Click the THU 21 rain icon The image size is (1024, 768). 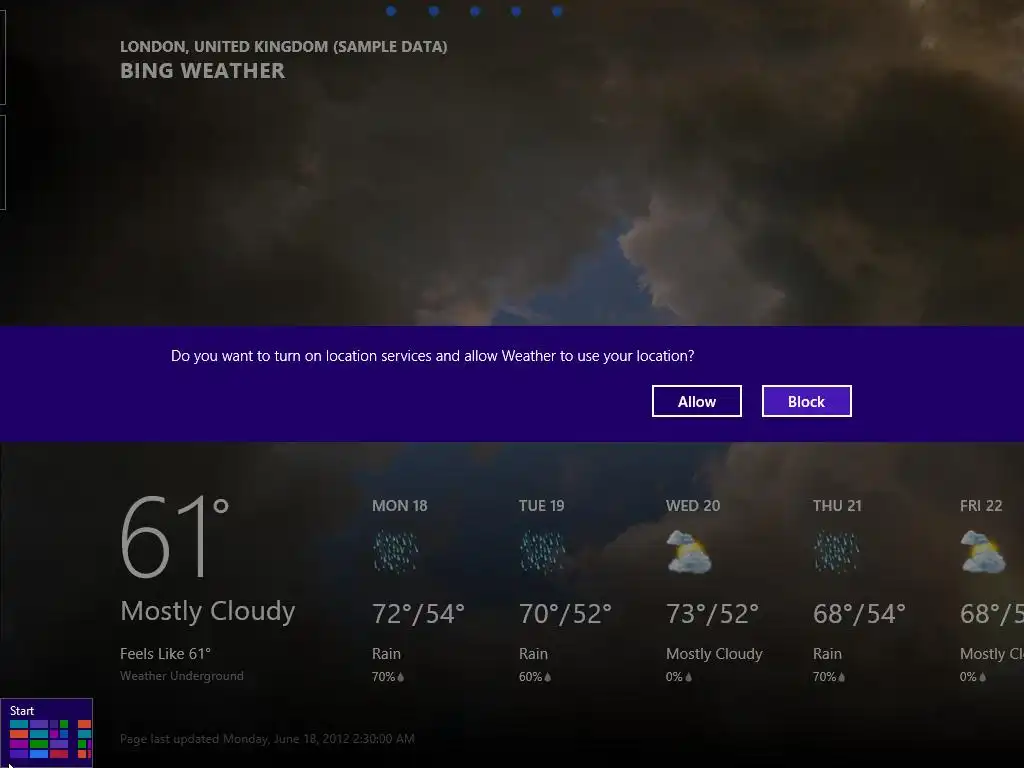(837, 552)
